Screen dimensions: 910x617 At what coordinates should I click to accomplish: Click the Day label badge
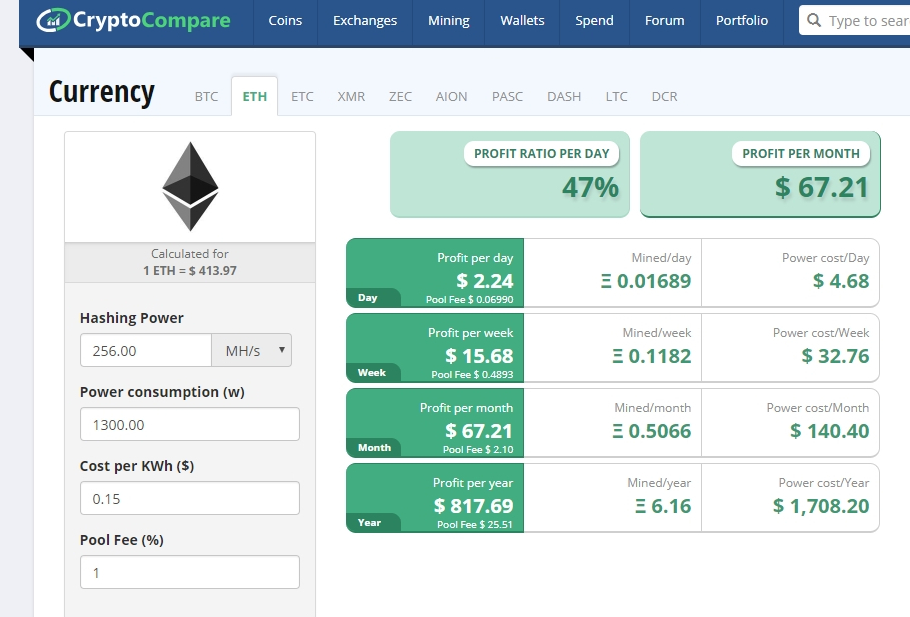pyautogui.click(x=373, y=298)
